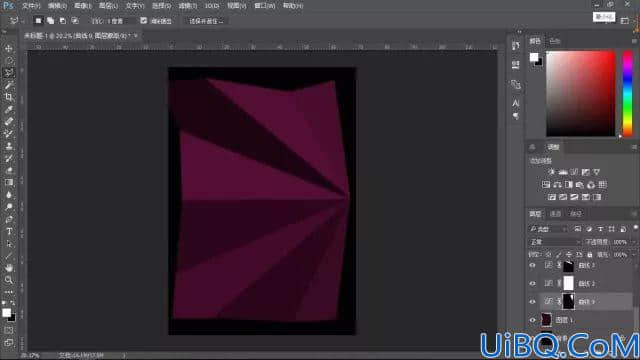Click Subtract from selection mode icon

pyautogui.click(x=62, y=20)
